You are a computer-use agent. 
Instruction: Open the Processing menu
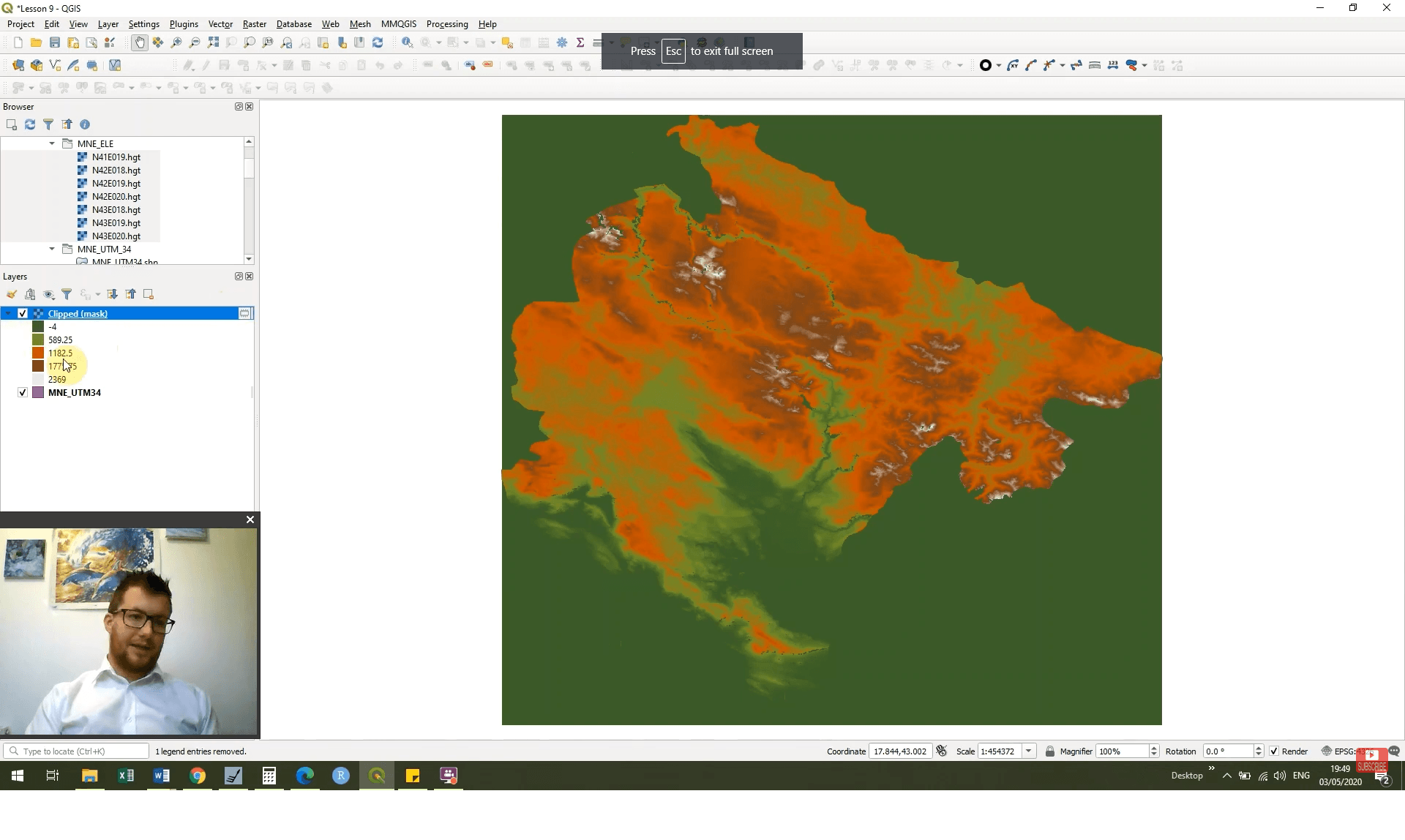click(x=446, y=23)
